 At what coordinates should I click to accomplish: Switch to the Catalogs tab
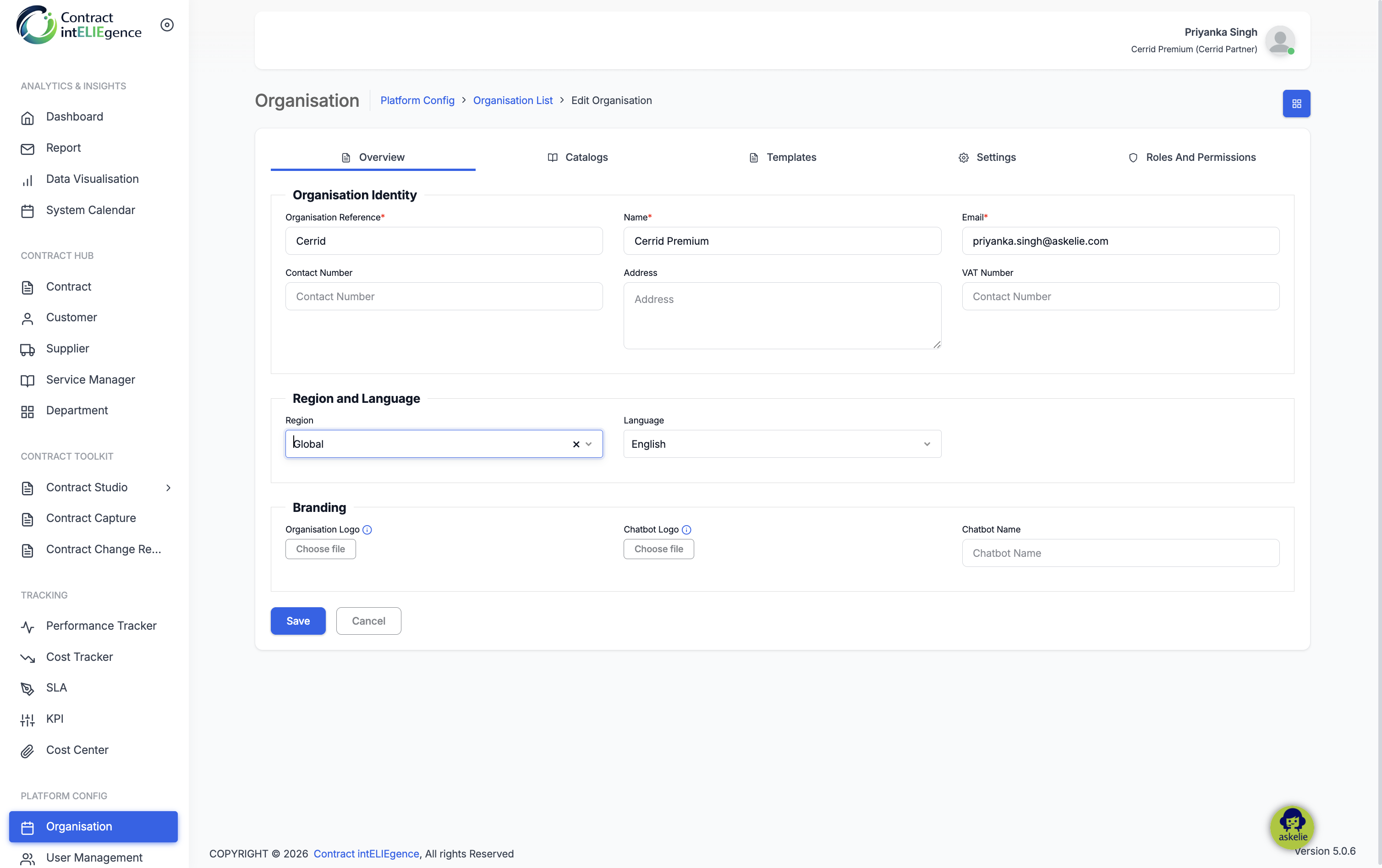tap(577, 157)
